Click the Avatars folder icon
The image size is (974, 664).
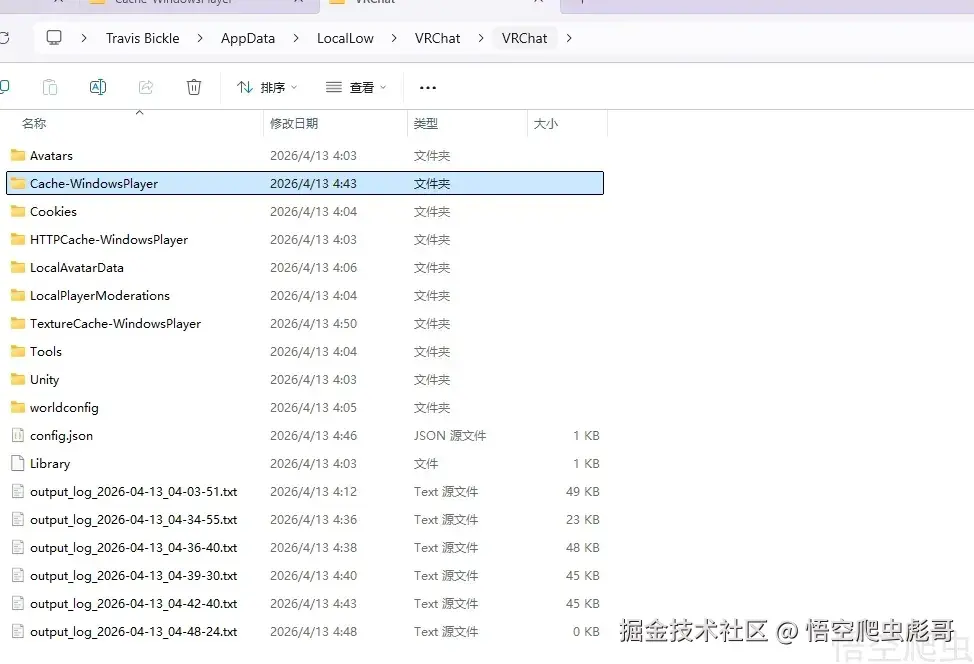click(x=18, y=155)
